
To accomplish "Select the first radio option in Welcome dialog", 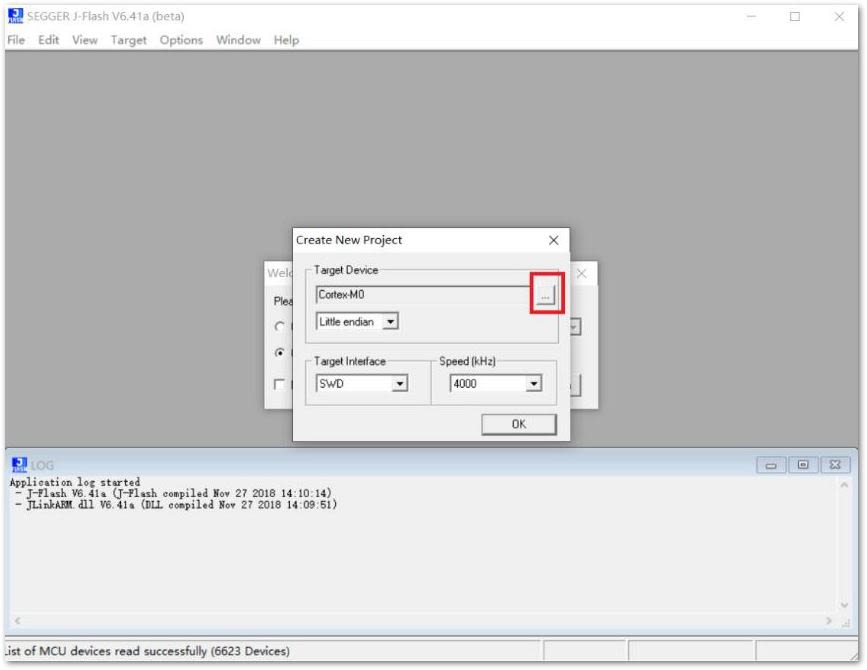I will [280, 327].
